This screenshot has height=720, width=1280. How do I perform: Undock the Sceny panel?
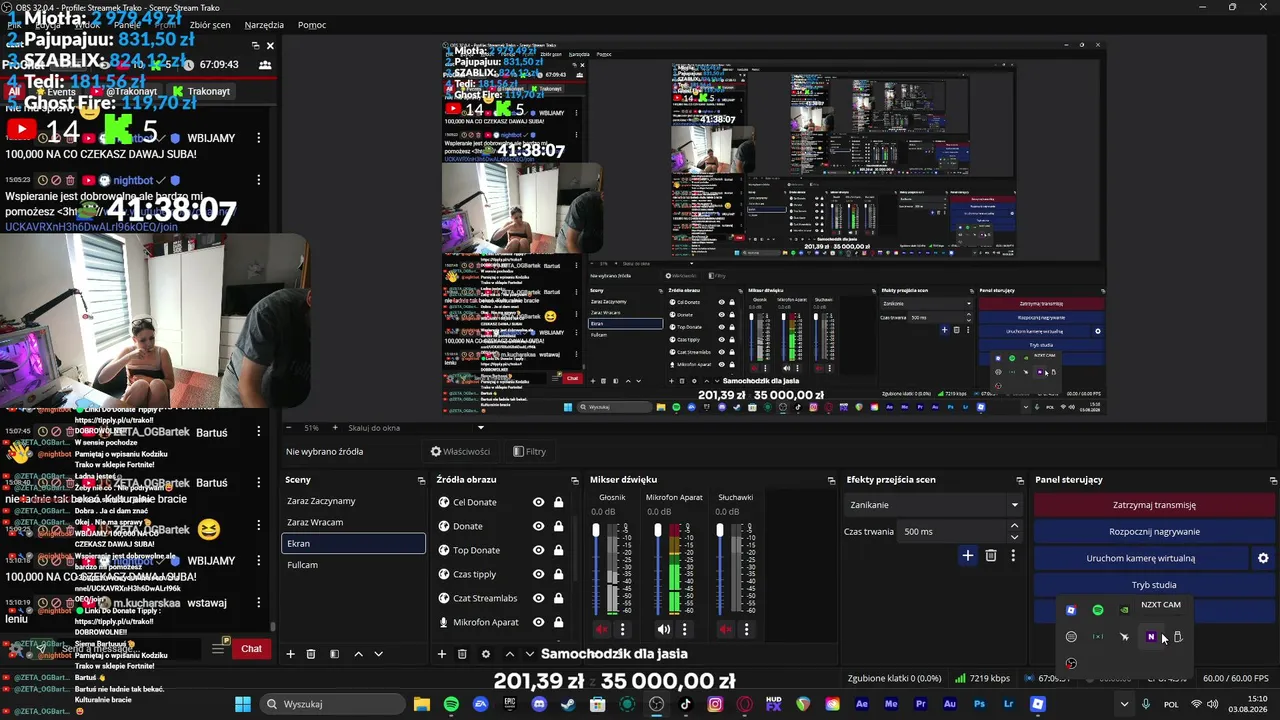421,480
